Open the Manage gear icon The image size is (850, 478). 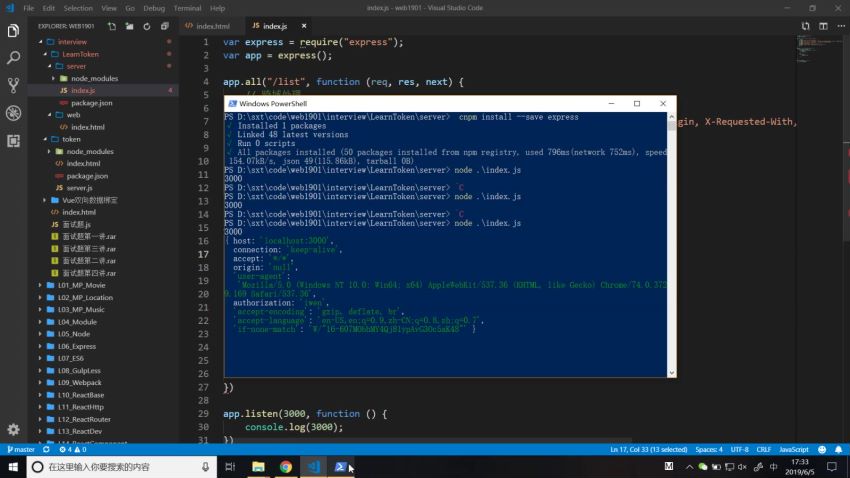(13, 429)
